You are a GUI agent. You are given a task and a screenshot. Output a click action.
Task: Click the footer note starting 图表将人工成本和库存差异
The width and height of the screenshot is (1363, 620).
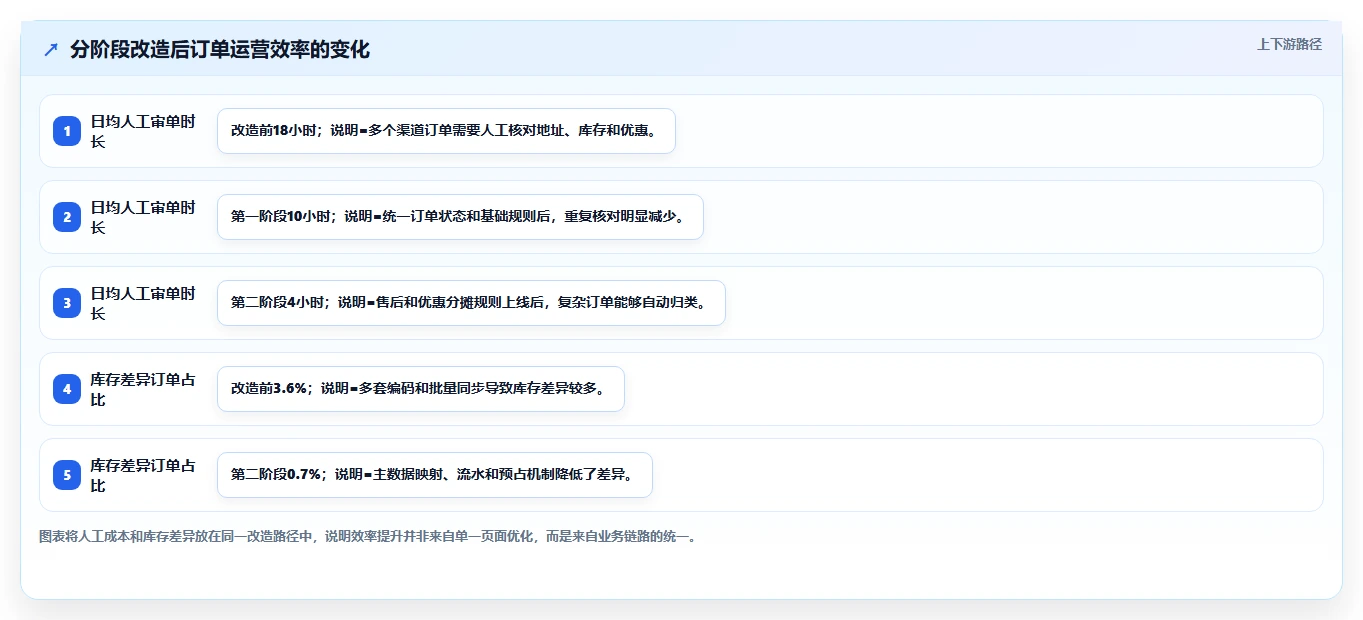(367, 537)
